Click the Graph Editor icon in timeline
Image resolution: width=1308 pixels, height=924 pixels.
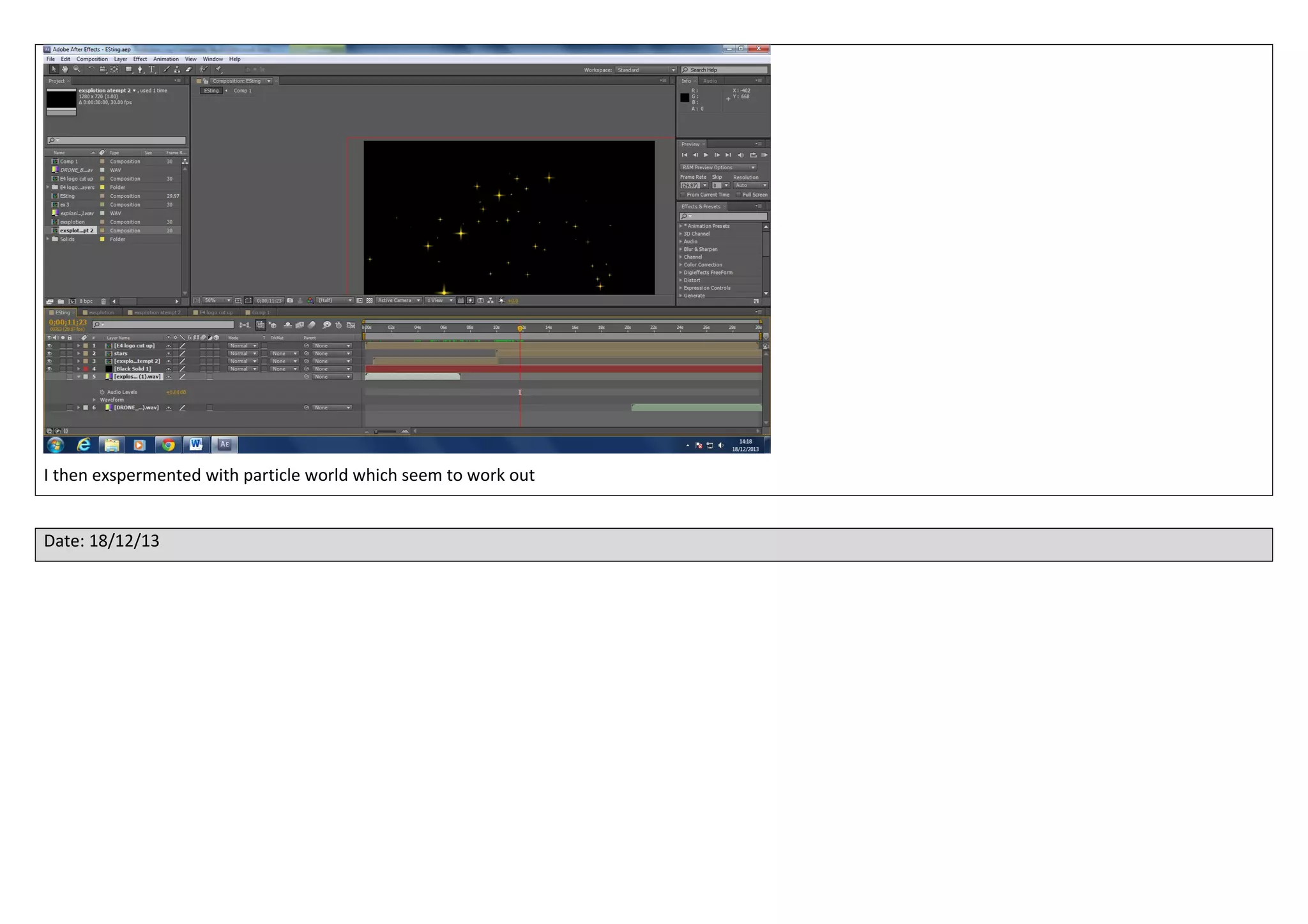click(x=351, y=325)
